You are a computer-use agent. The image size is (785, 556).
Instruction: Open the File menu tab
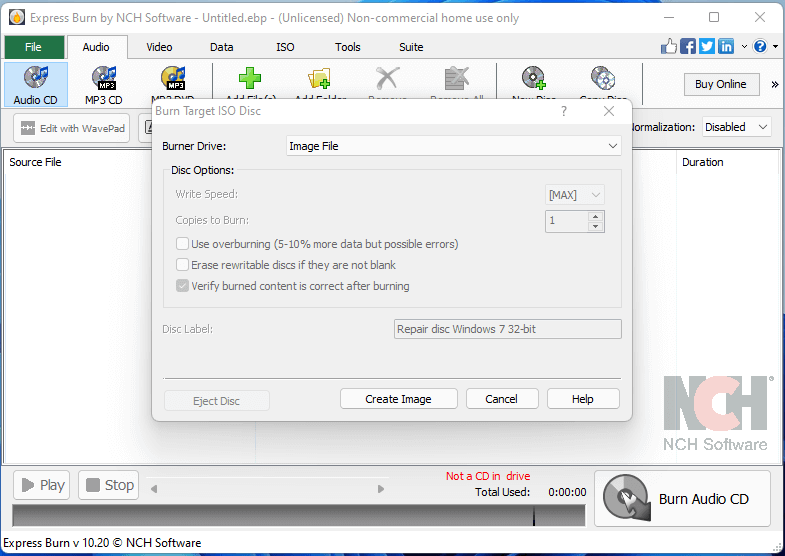pos(34,47)
